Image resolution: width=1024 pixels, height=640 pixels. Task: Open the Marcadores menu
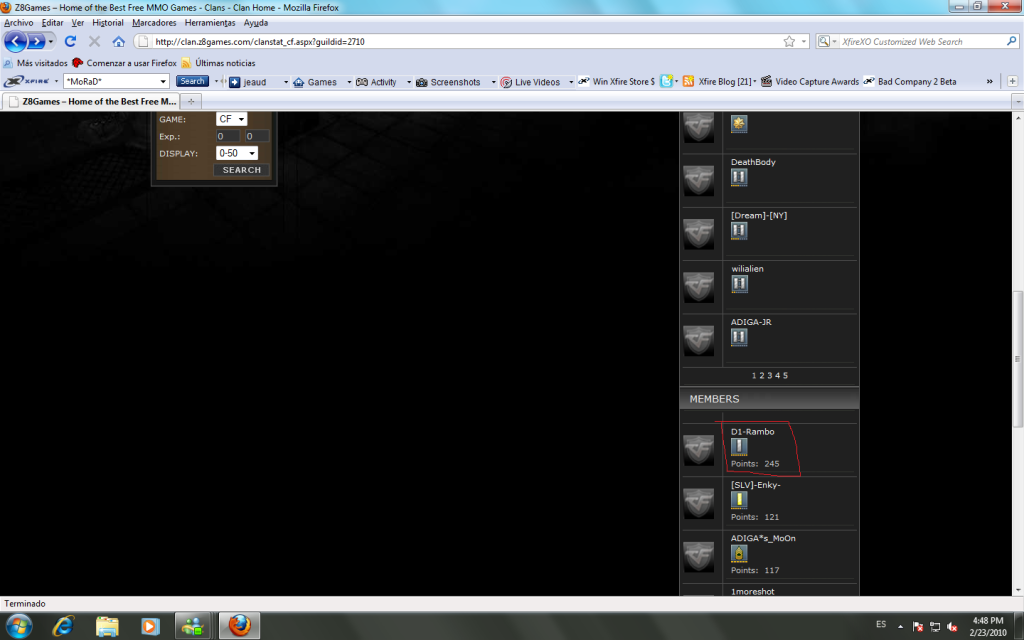154,22
